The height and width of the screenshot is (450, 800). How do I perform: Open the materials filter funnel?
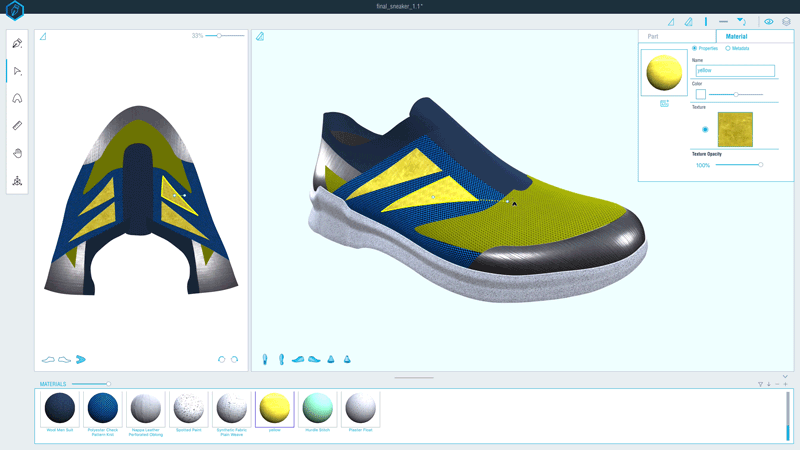point(760,384)
